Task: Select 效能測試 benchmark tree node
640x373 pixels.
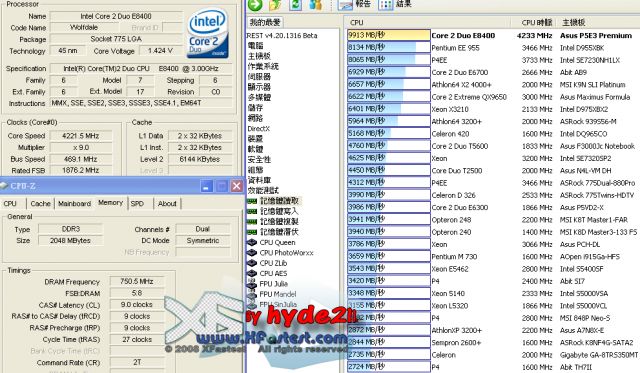Action: coord(263,191)
